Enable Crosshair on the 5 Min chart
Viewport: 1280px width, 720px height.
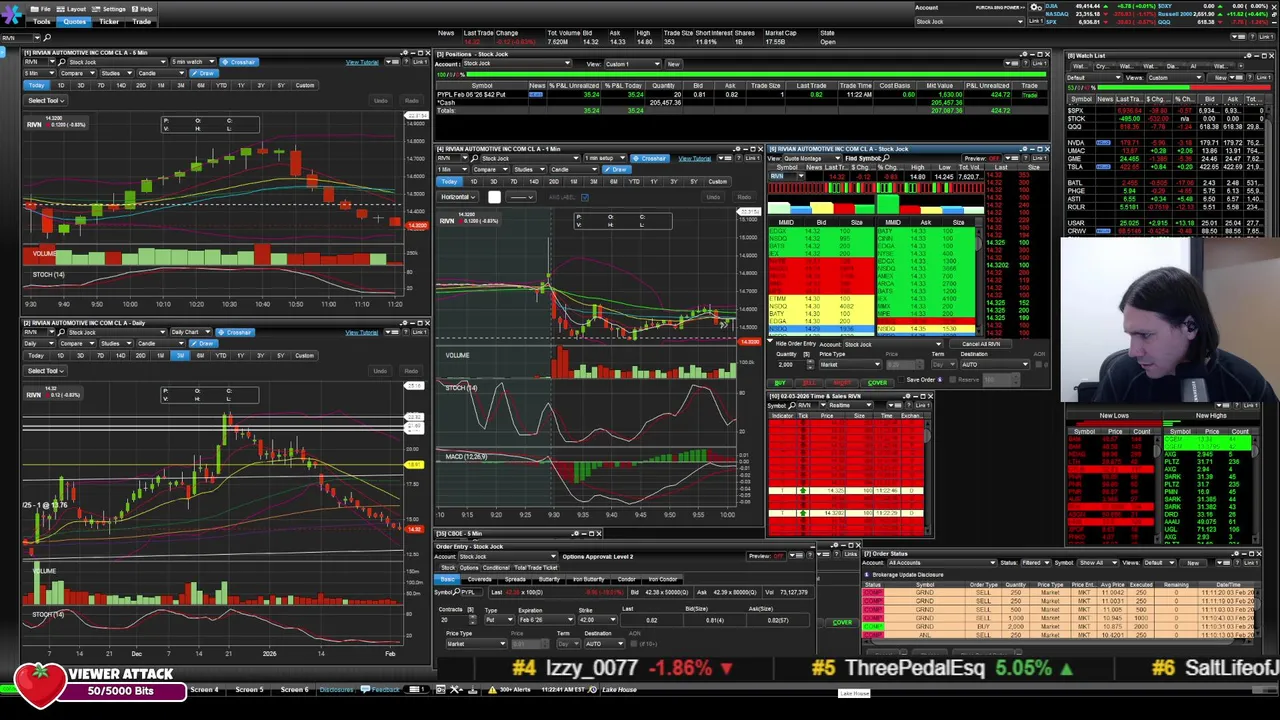[239, 62]
